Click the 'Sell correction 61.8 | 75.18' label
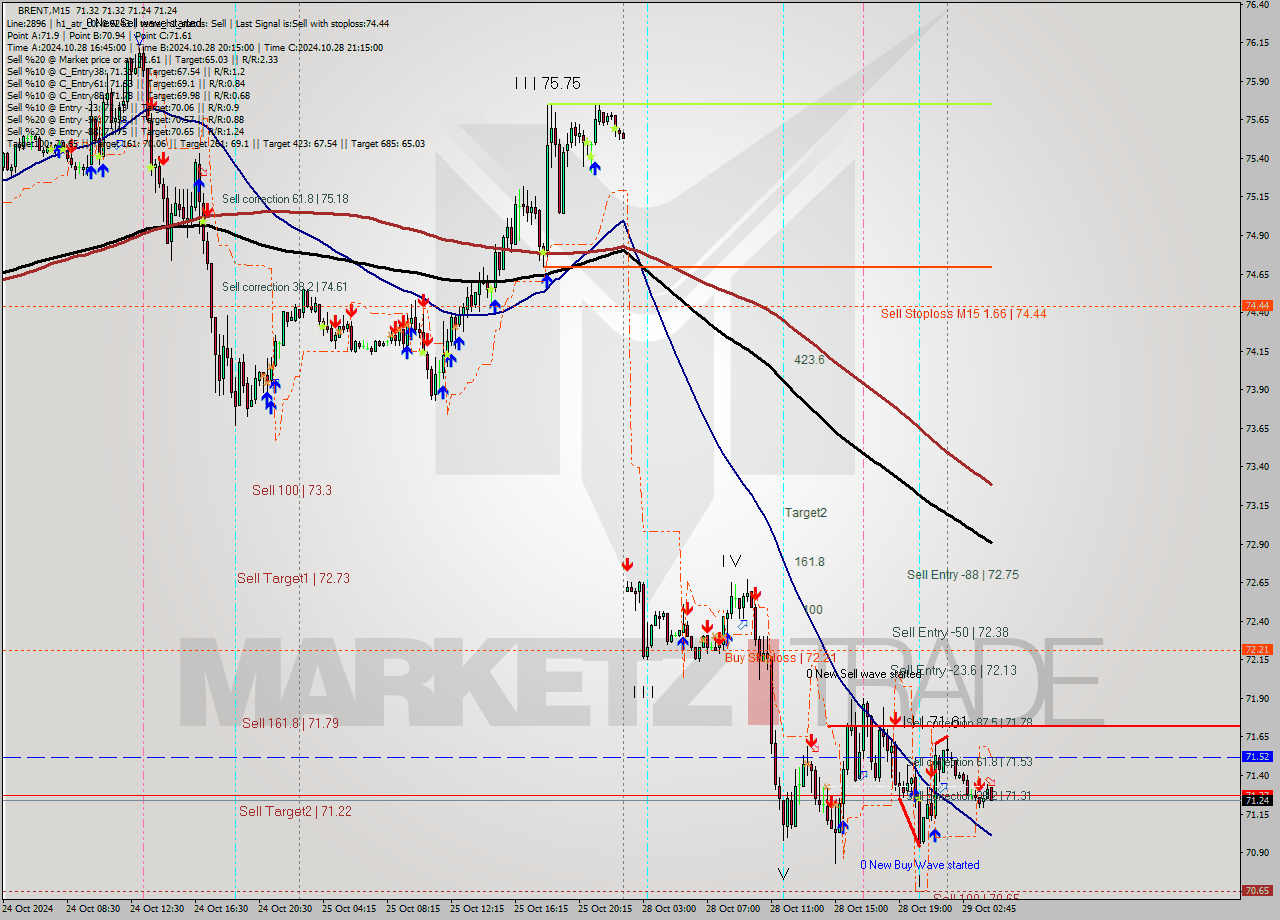 pyautogui.click(x=285, y=199)
